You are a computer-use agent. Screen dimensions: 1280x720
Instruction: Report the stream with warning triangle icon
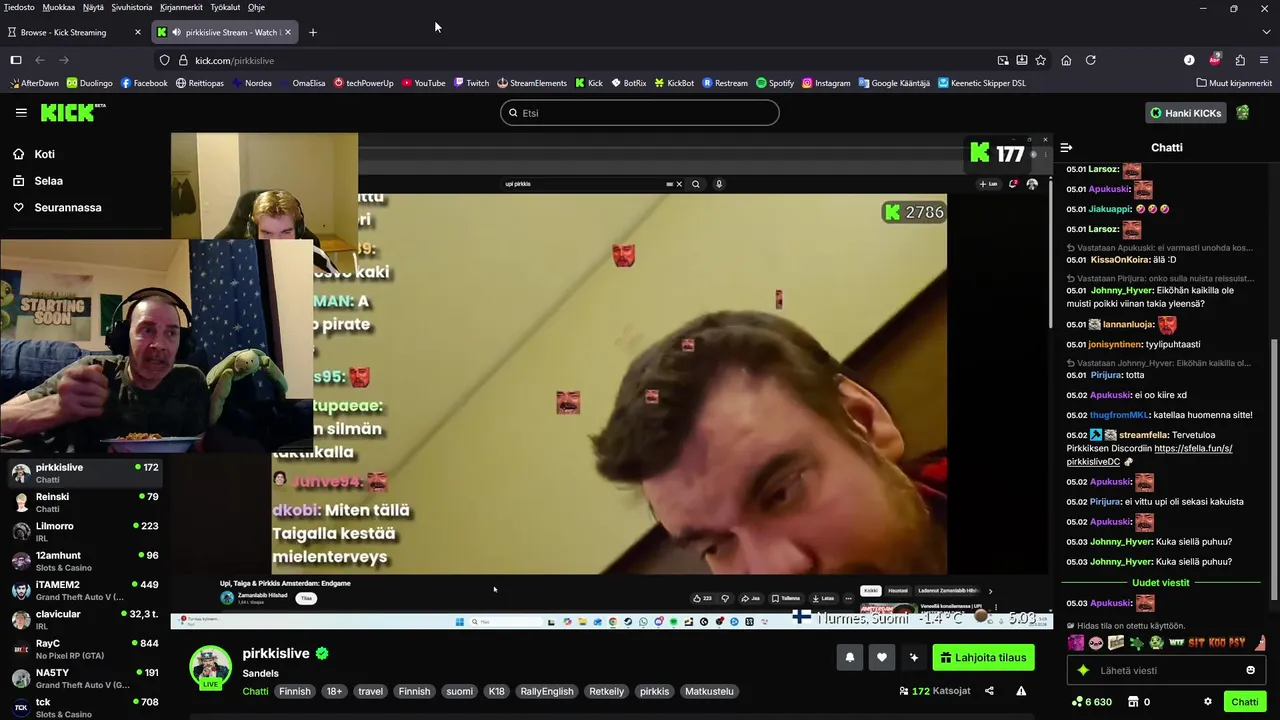[x=1021, y=691]
